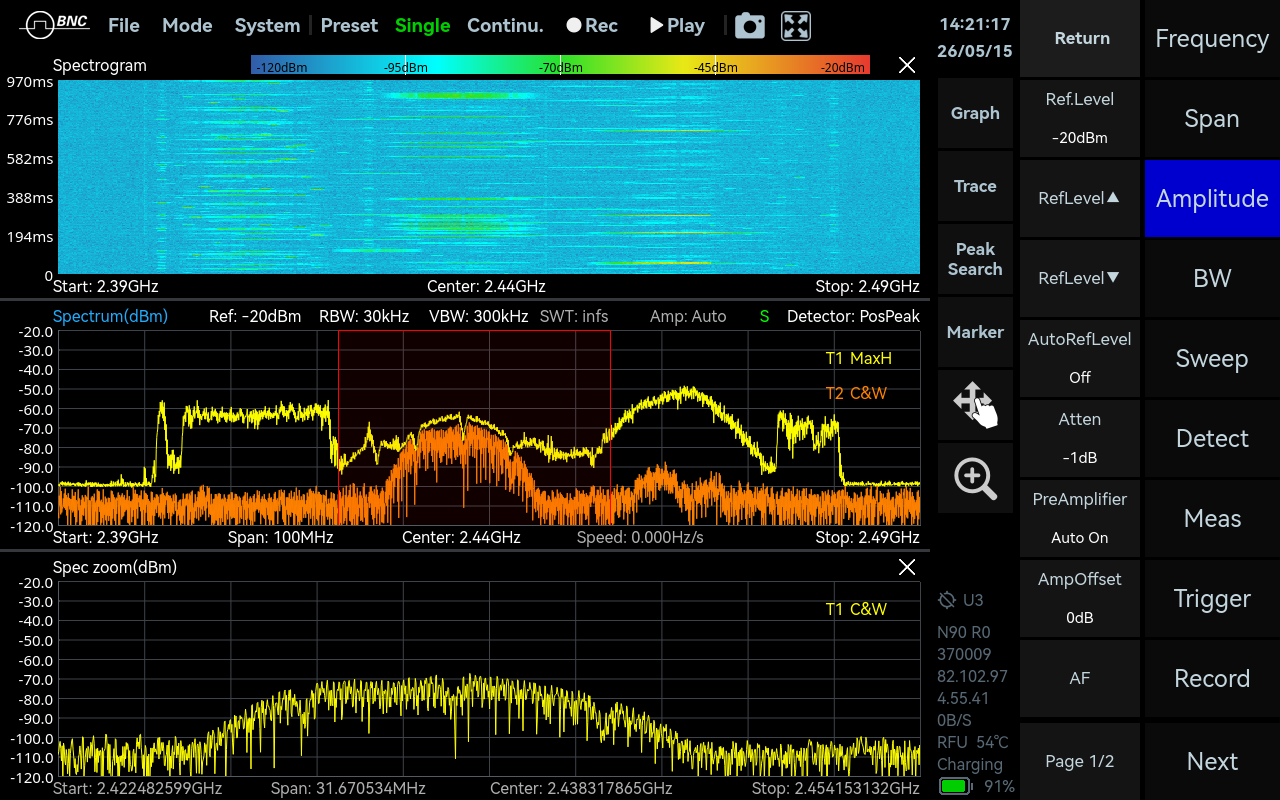Click the Span: 31.670534MHz zoom readout
Viewport: 1280px width, 800px height.
tap(348, 788)
